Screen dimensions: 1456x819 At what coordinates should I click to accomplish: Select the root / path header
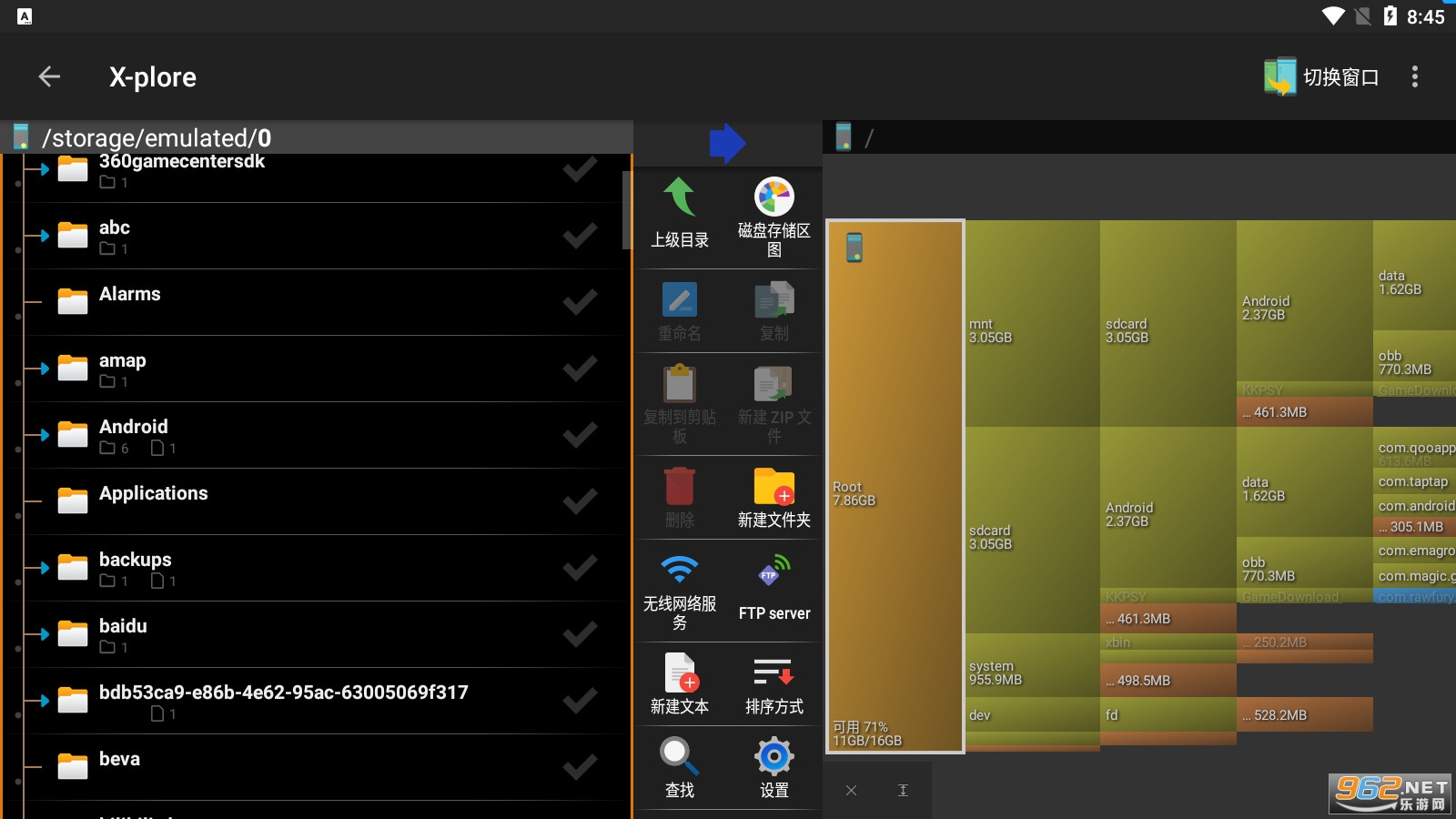point(1139,137)
